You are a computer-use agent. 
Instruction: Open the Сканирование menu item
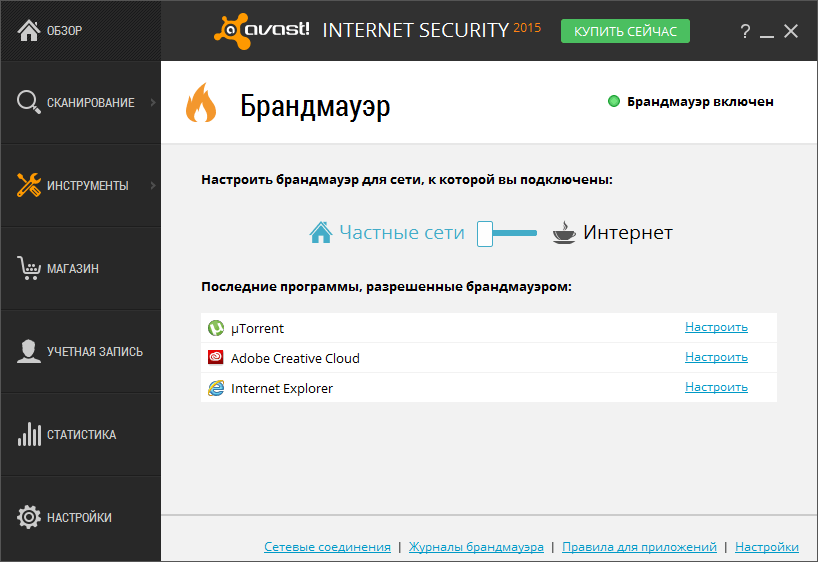(81, 102)
